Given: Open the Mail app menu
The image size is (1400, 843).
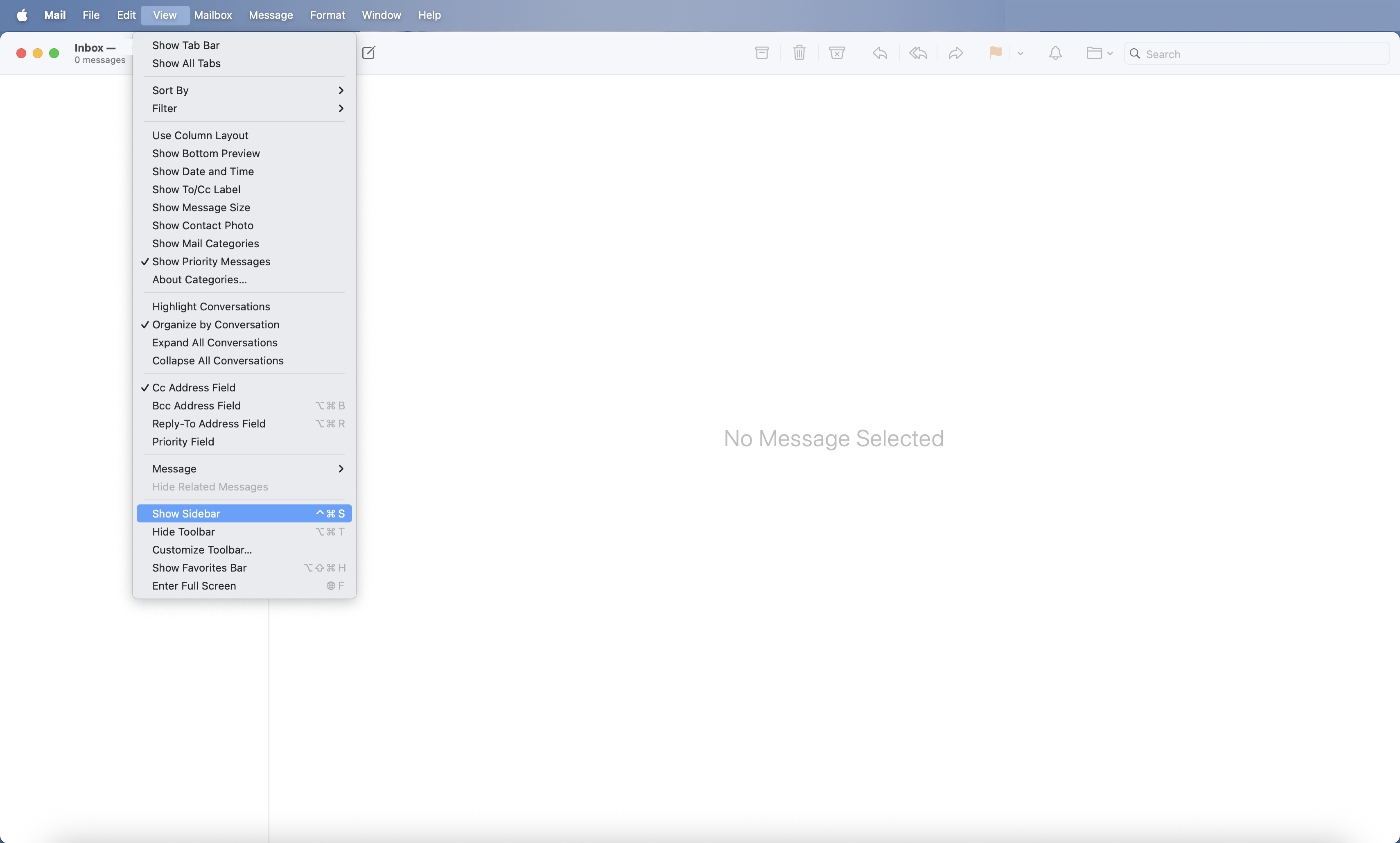Looking at the screenshot, I should (x=55, y=15).
